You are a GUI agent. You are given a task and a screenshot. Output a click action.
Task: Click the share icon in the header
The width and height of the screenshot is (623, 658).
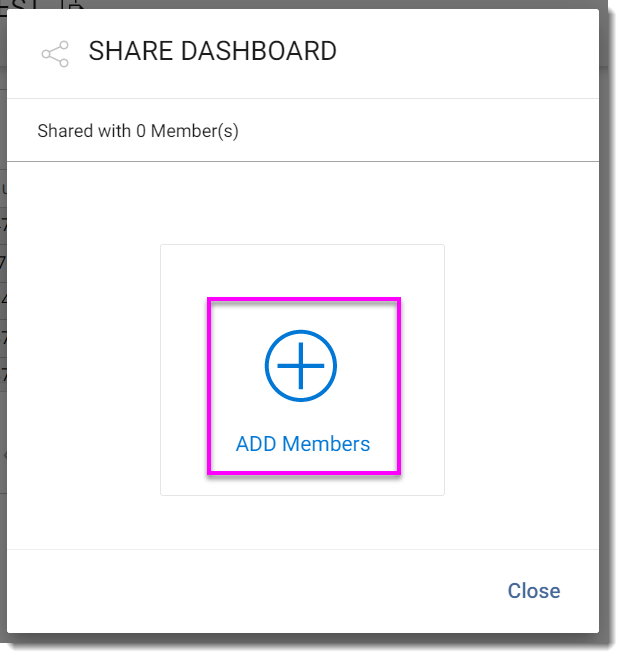(x=55, y=54)
